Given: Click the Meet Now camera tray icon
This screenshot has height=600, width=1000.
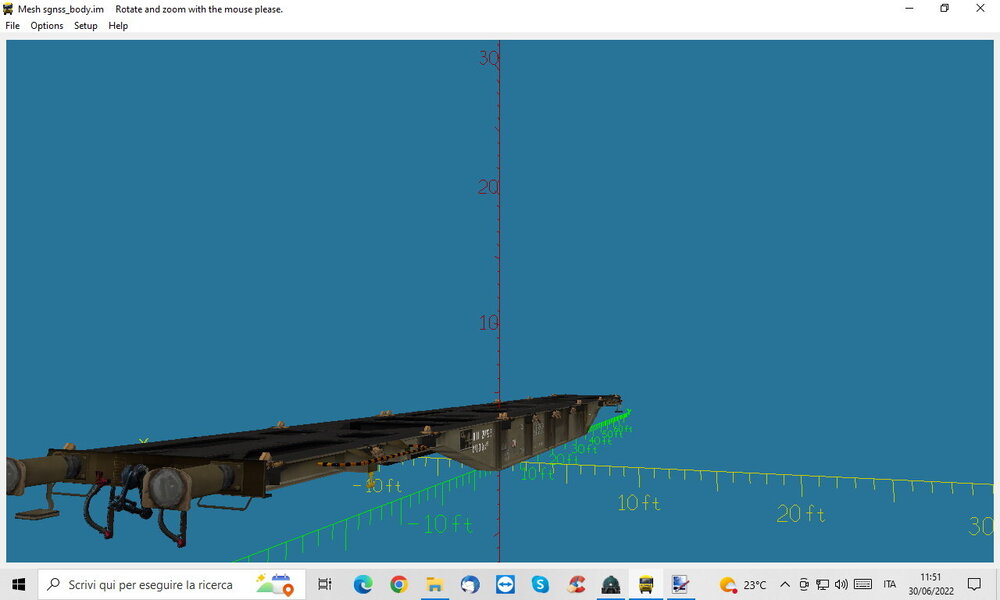Looking at the screenshot, I should [x=804, y=584].
